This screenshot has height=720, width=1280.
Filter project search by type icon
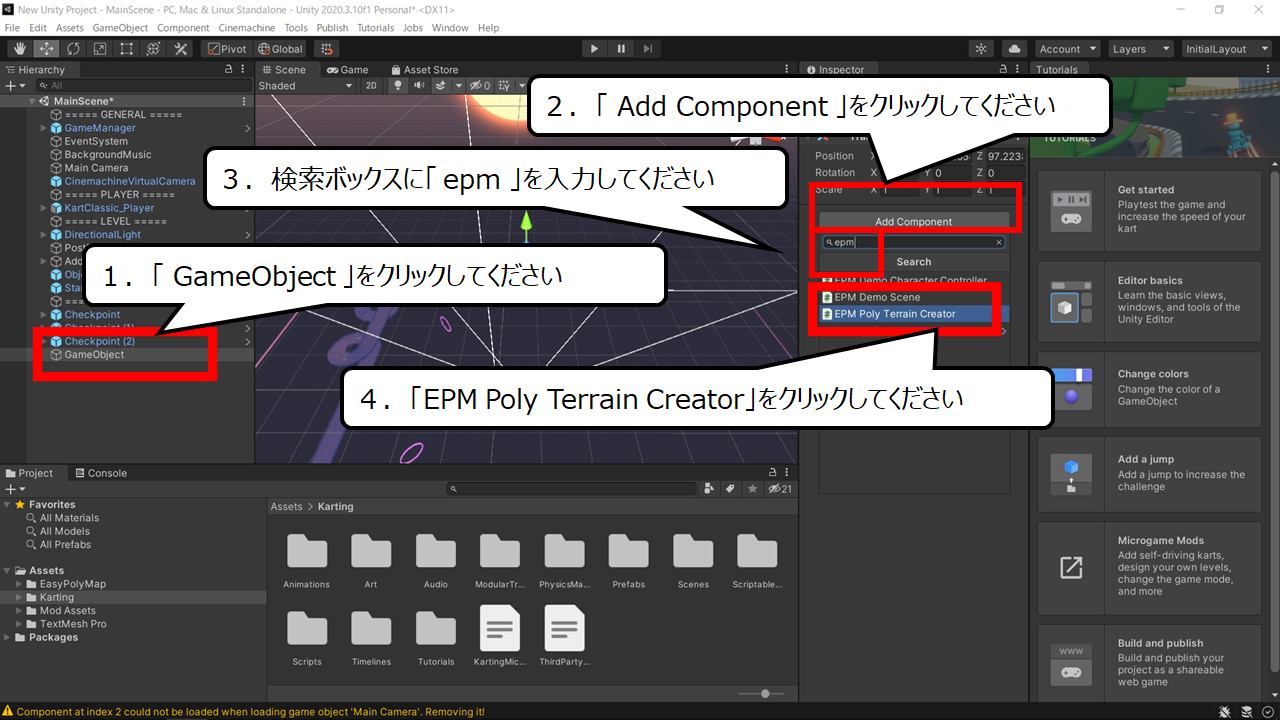[710, 489]
